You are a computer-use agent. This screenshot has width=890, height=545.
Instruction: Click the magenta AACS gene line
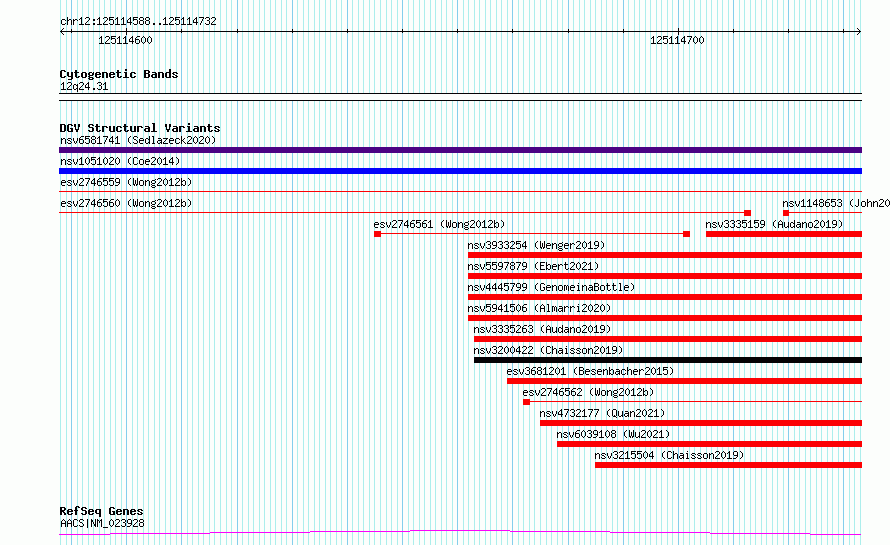(460, 533)
